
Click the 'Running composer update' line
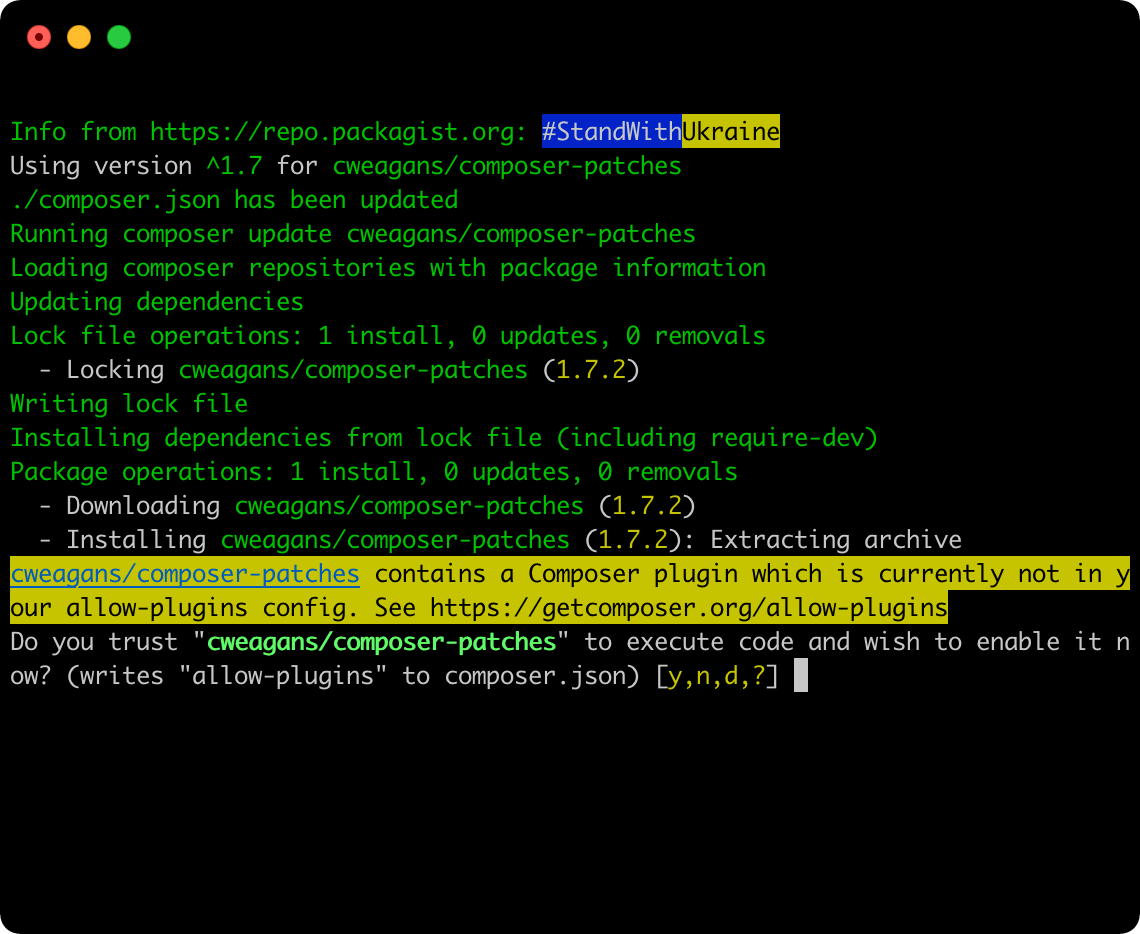353,234
